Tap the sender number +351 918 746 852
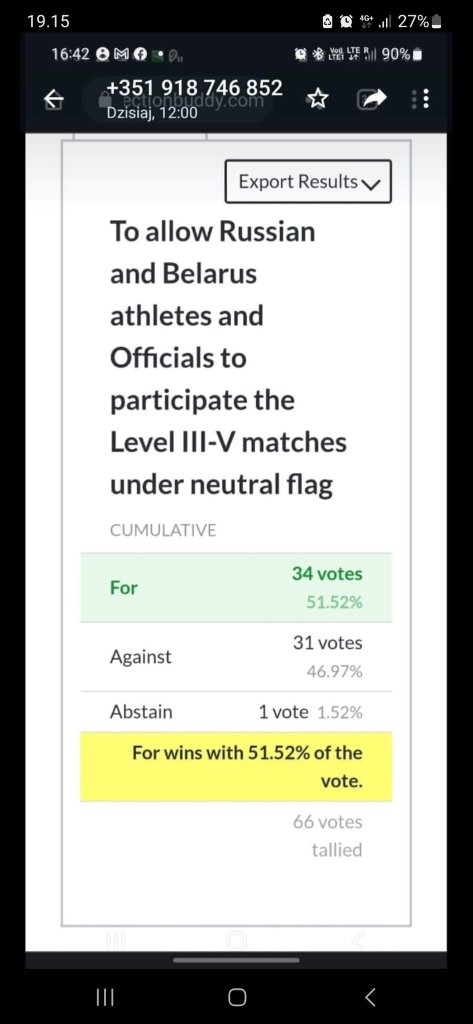The height and width of the screenshot is (1024, 473). [x=195, y=88]
